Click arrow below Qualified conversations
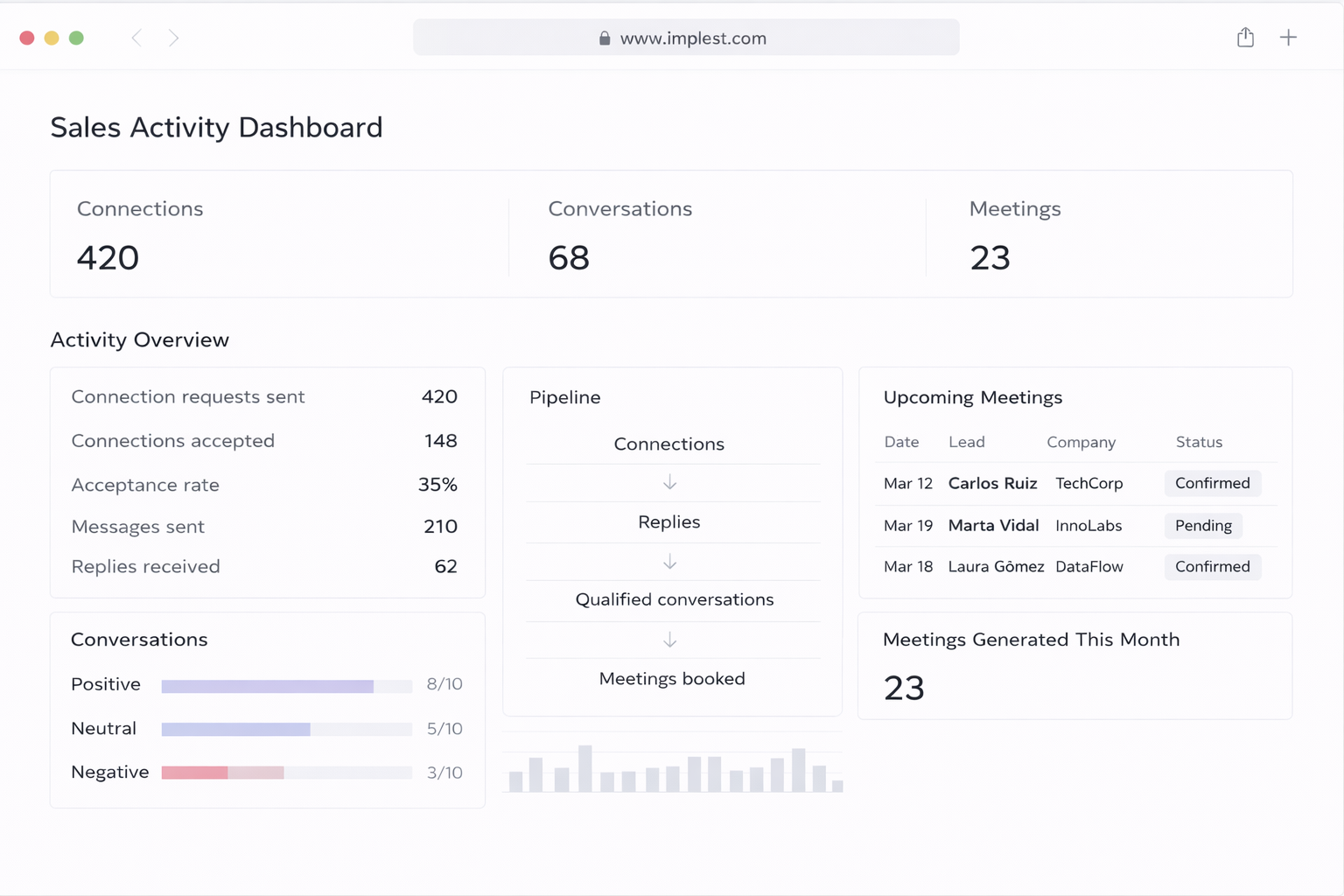 point(669,640)
